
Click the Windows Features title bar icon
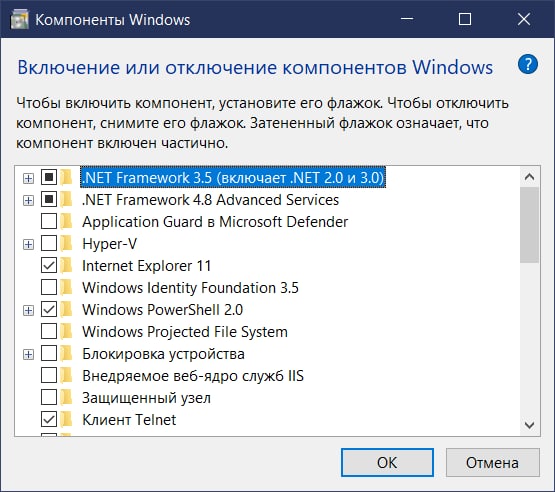point(19,19)
